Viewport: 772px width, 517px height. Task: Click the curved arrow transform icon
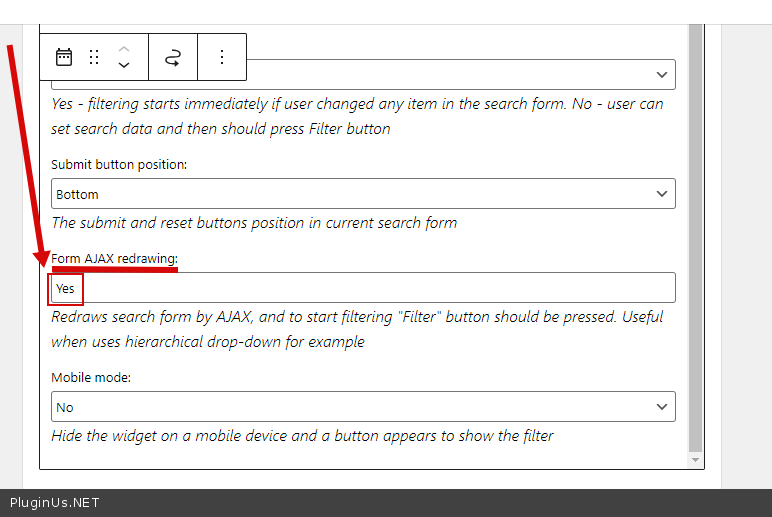[x=173, y=57]
